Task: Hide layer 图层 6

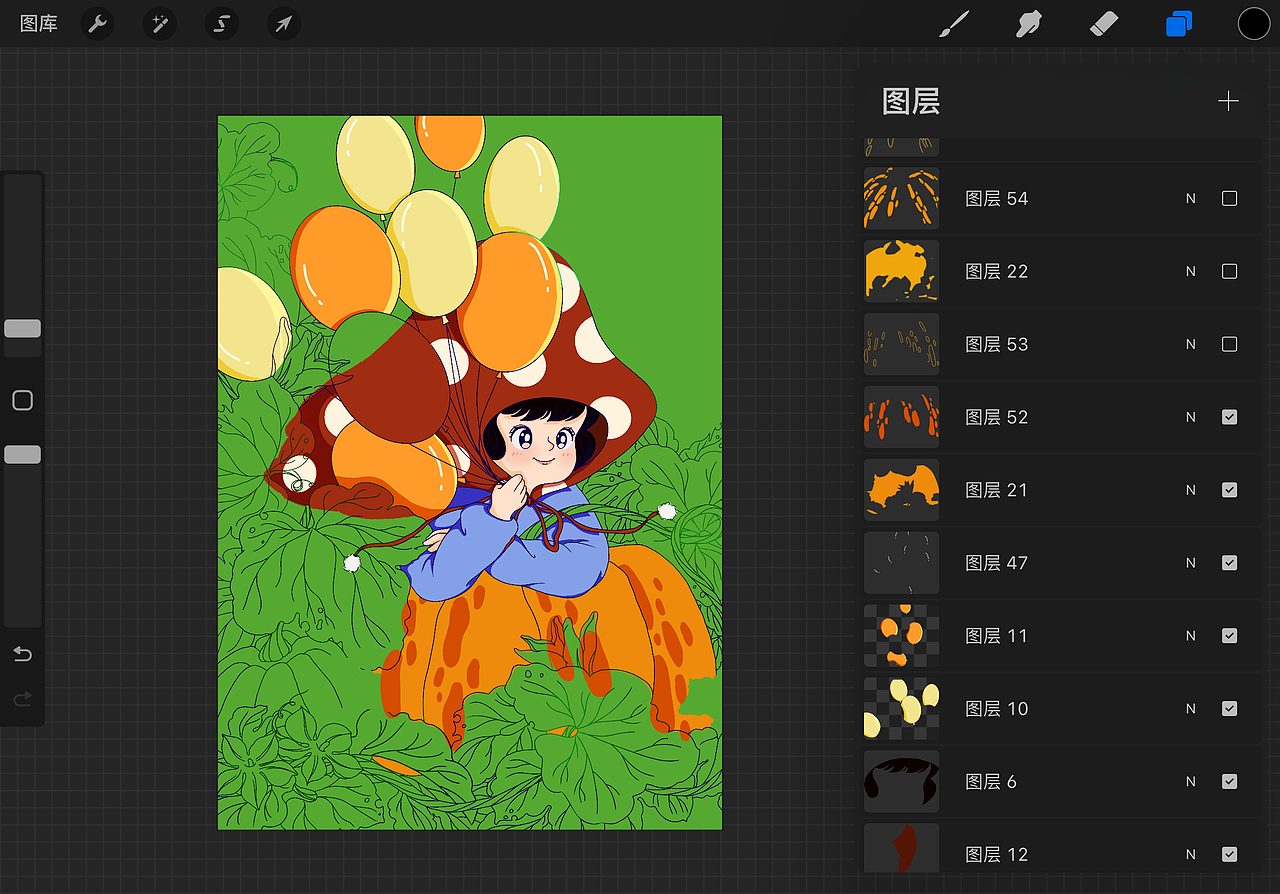Action: (x=1229, y=782)
